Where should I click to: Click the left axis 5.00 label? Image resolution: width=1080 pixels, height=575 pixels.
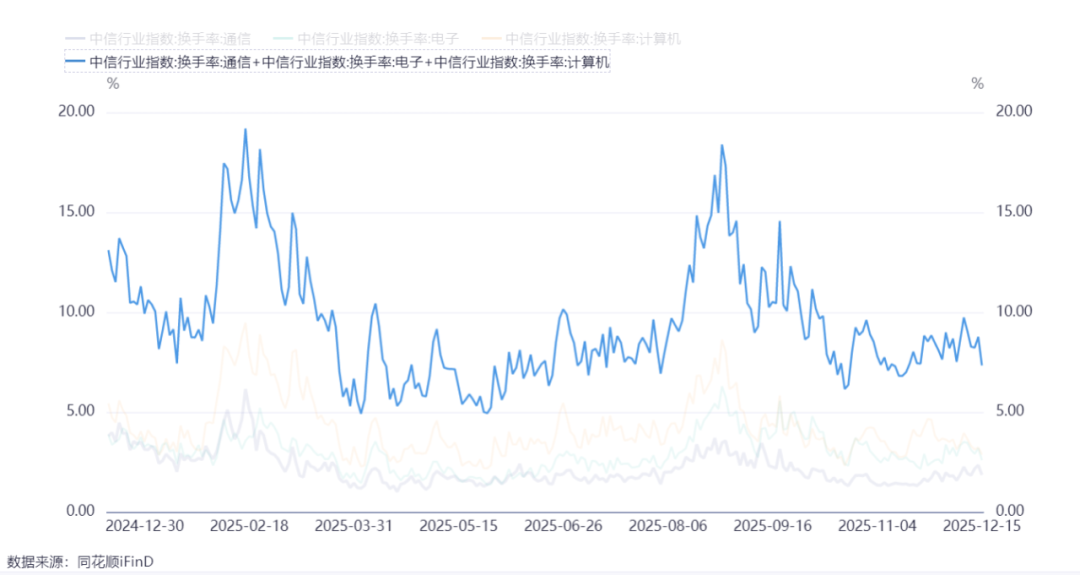click(x=81, y=411)
